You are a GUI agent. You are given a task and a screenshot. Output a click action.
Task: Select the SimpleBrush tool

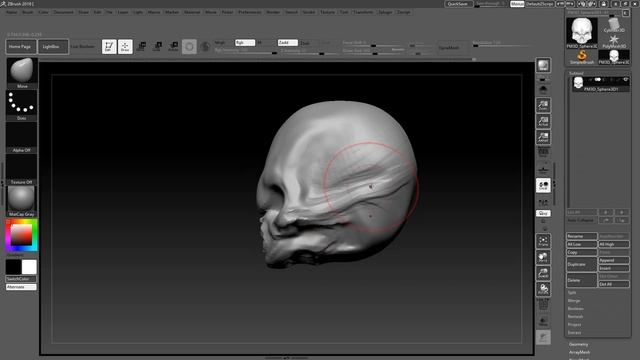tap(582, 57)
